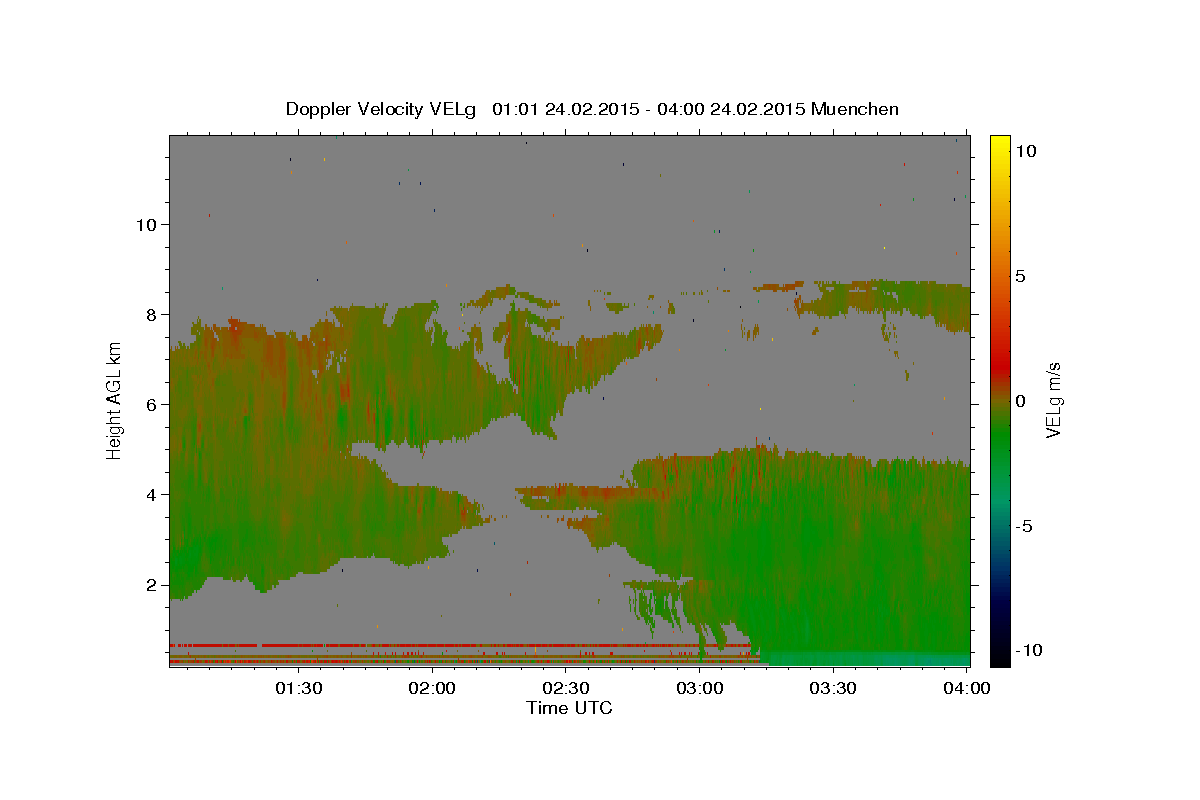1200x800 pixels.
Task: Click the height tick label 6
Action: click(x=153, y=405)
